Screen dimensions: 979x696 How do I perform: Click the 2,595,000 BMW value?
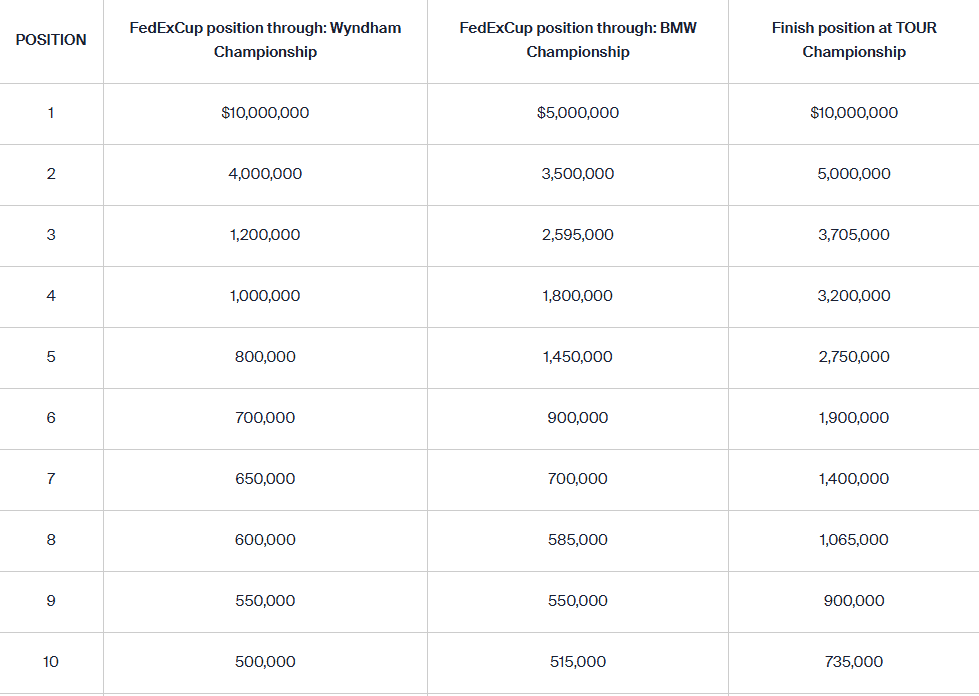coord(578,235)
